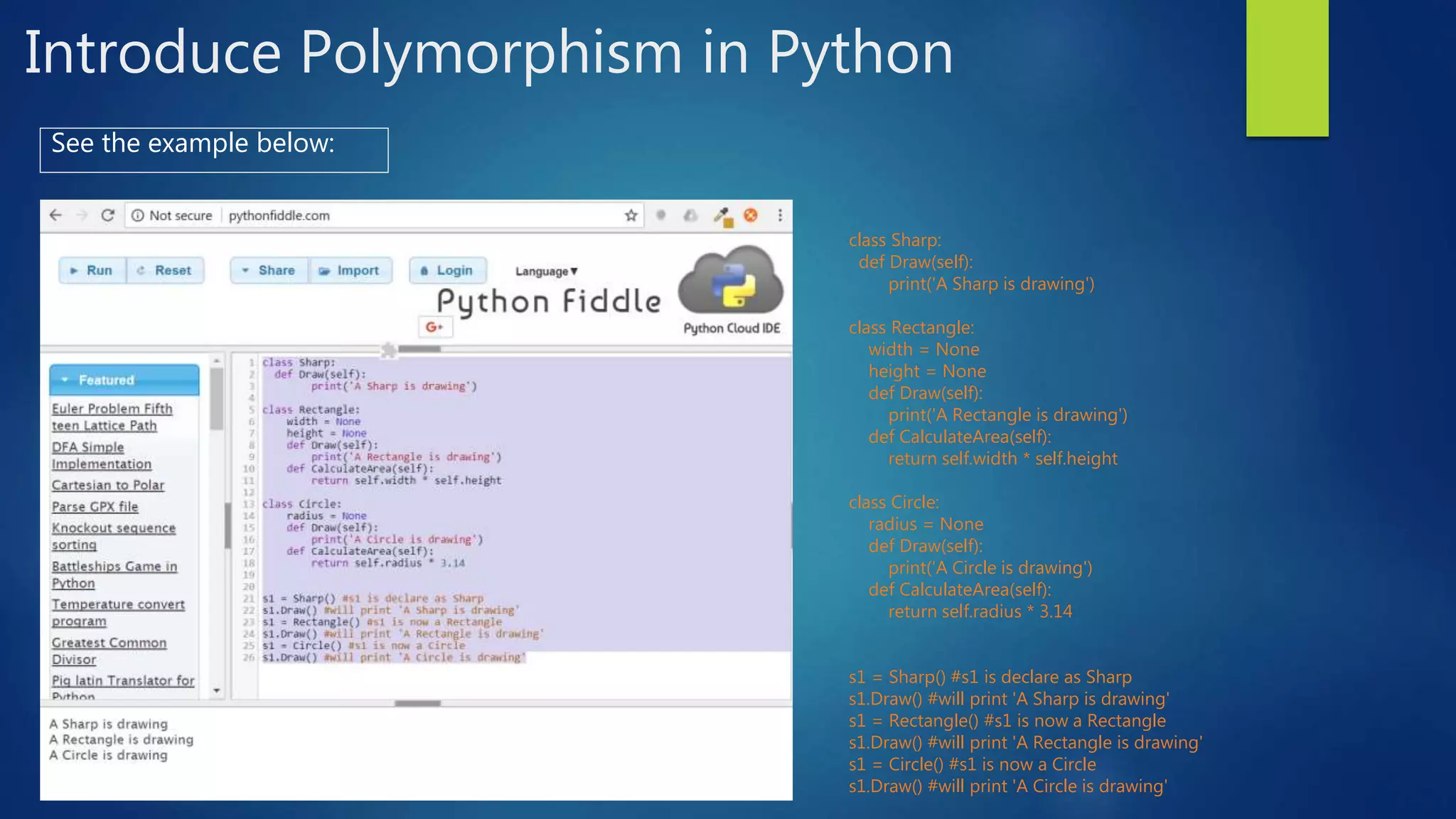Screen dimensions: 1456x819
Task: Open Parse GPX file link
Action: (95, 506)
